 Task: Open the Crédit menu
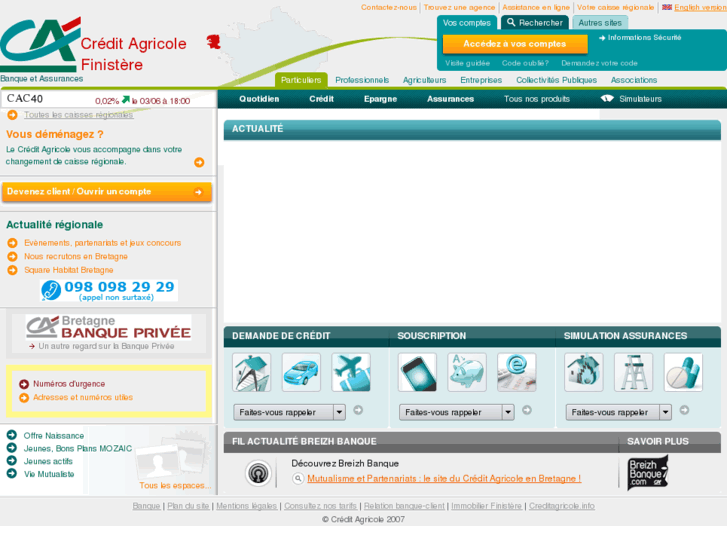(x=321, y=99)
